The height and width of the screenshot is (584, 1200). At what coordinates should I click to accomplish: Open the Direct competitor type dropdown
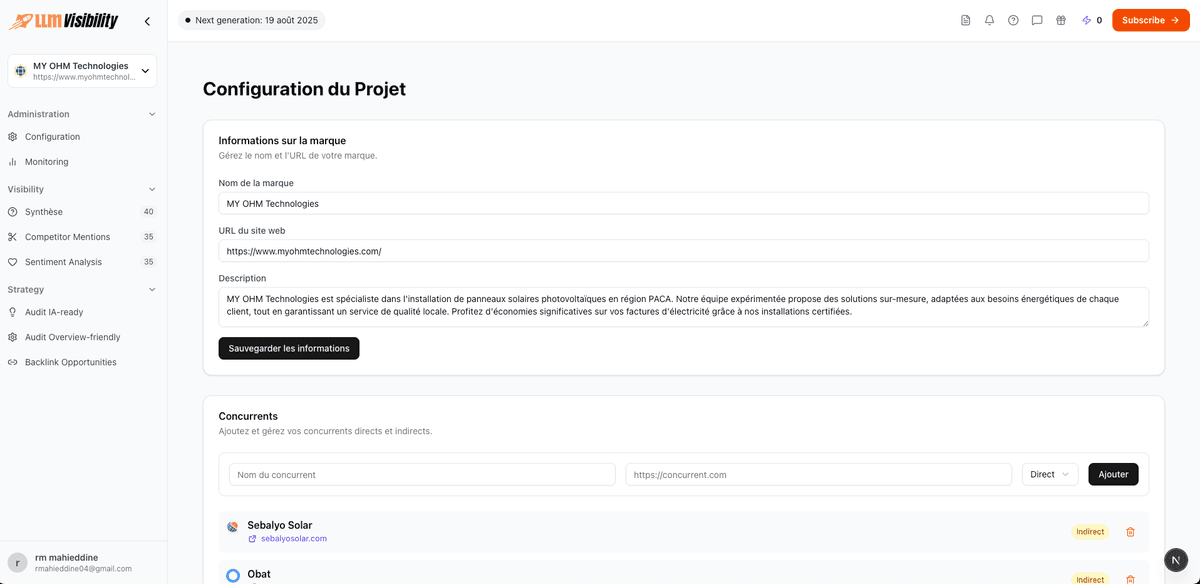tap(1049, 474)
